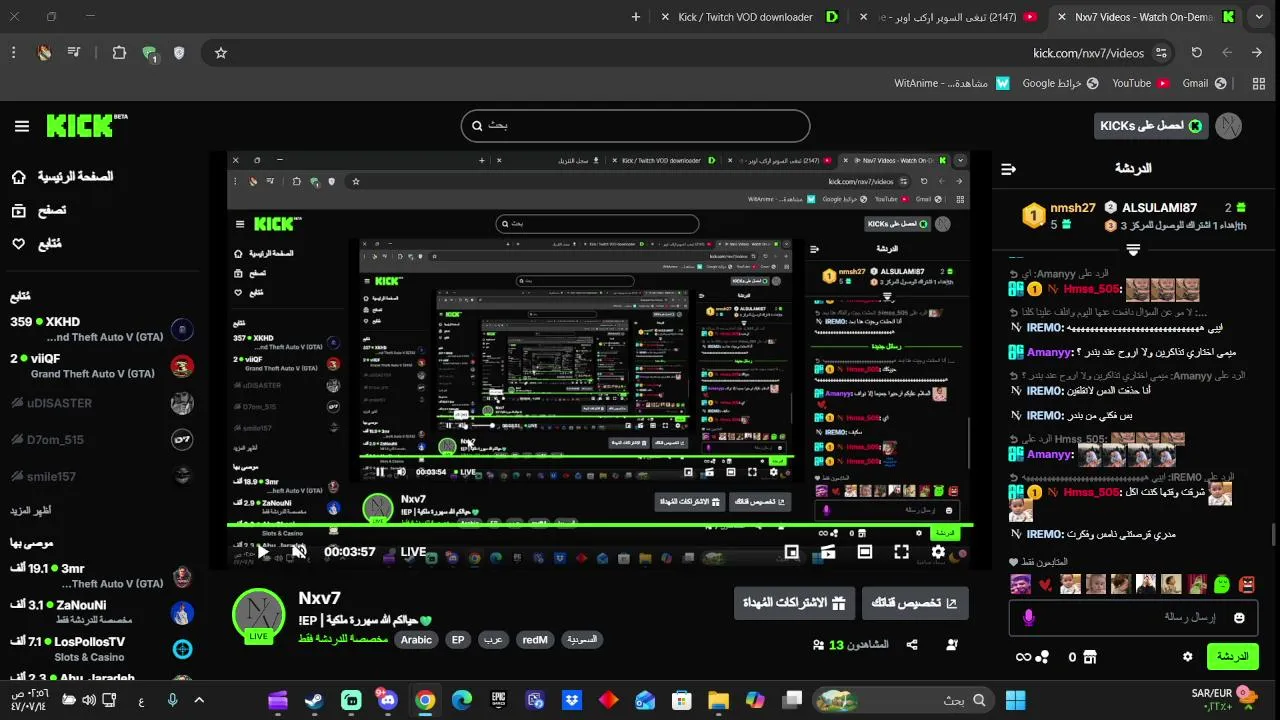Select the Nxv7 Videos browser tab
Image resolution: width=1280 pixels, height=720 pixels.
click(1147, 17)
